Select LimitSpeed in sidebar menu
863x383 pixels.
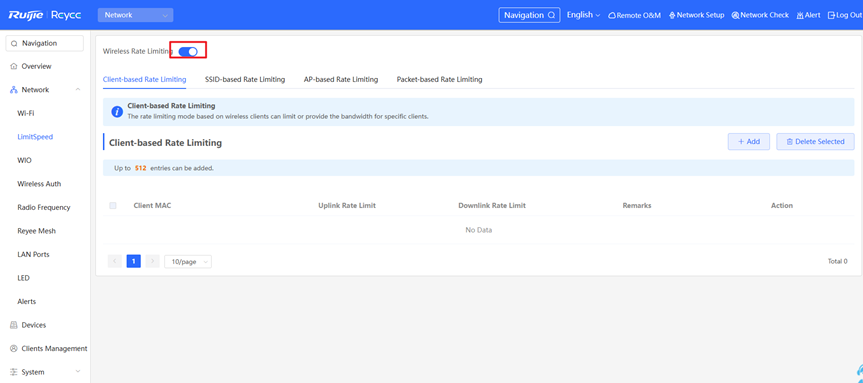pos(35,137)
